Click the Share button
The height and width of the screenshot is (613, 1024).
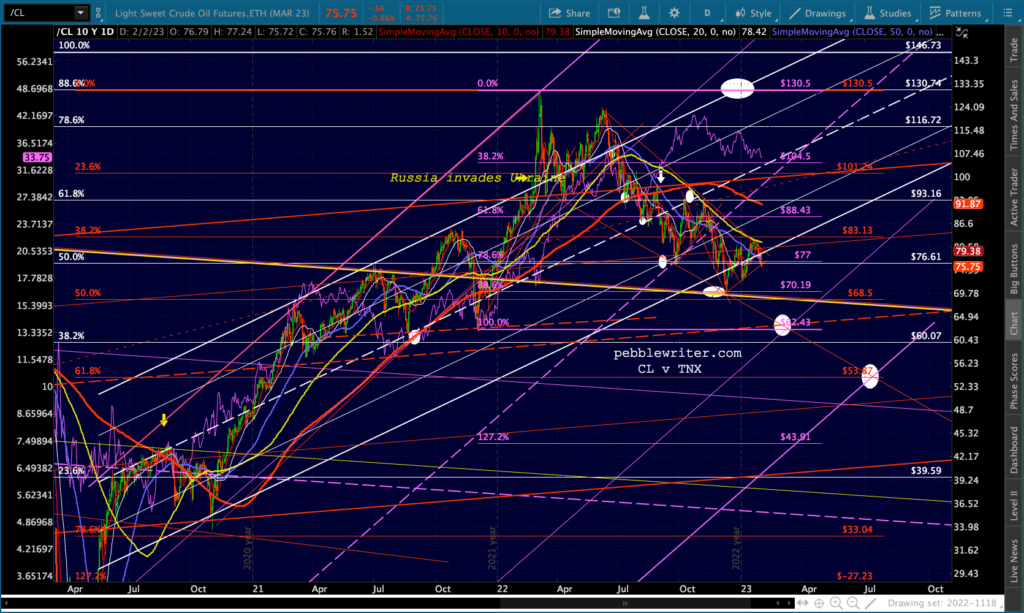(569, 13)
